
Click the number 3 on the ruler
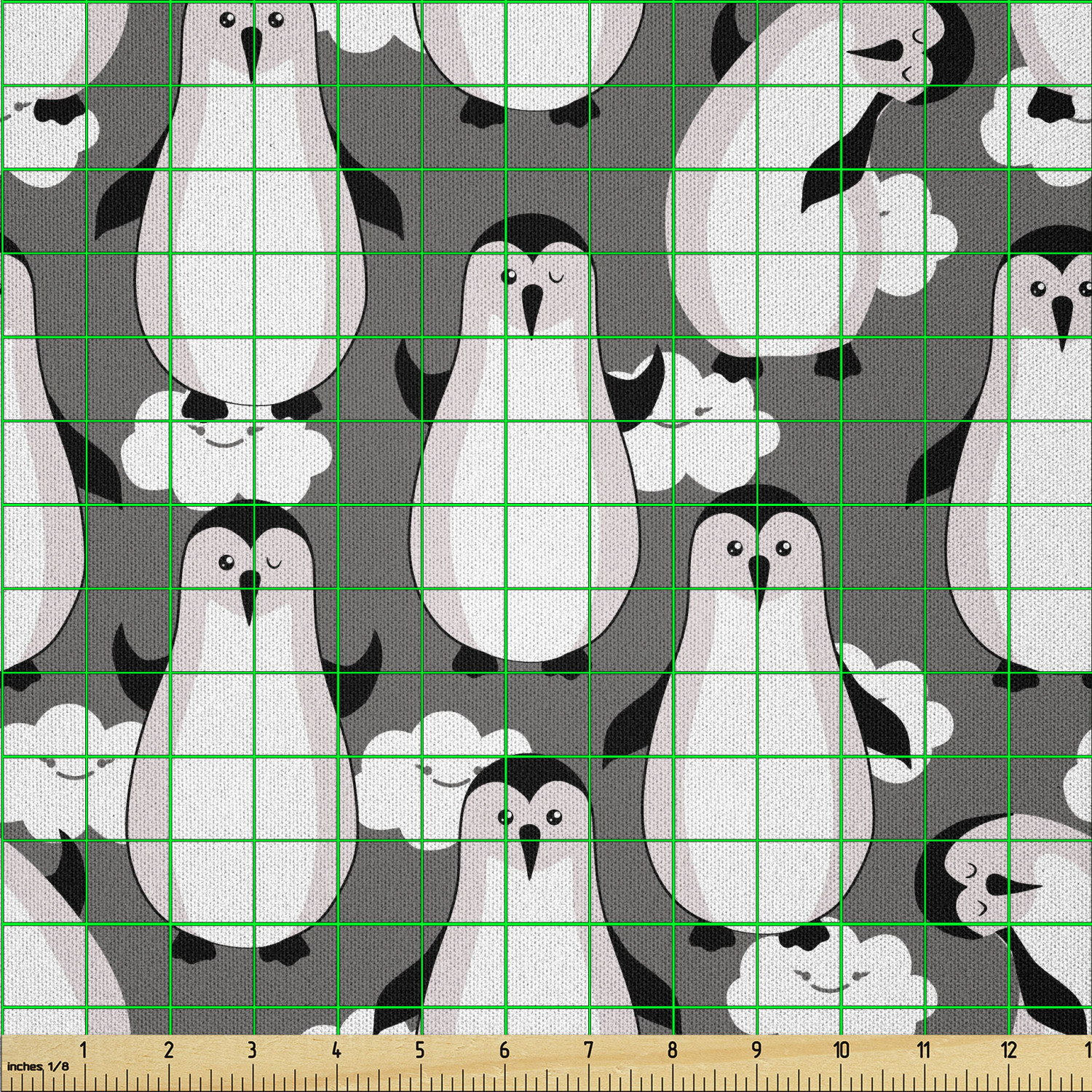pos(252,1050)
